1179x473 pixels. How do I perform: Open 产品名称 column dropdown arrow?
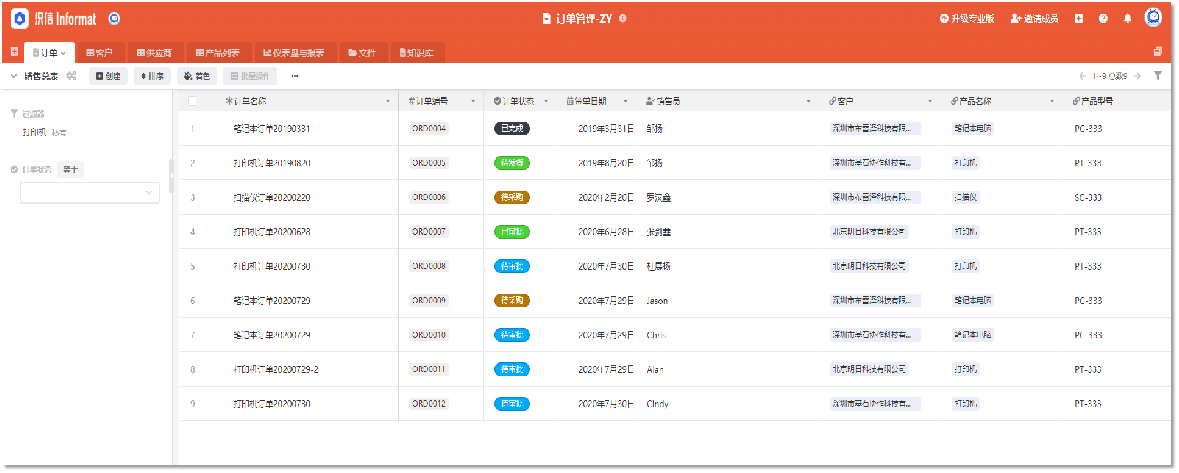click(1053, 102)
